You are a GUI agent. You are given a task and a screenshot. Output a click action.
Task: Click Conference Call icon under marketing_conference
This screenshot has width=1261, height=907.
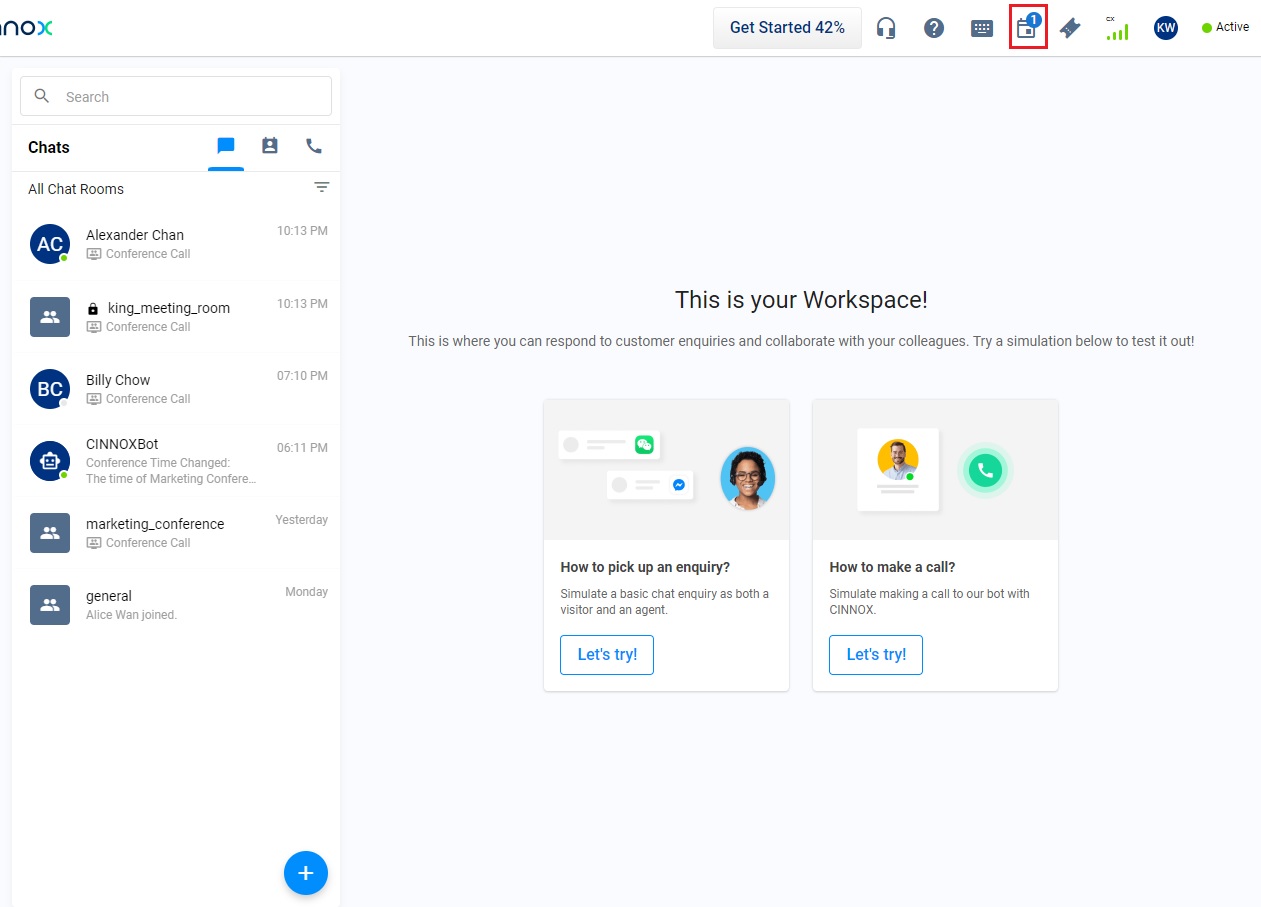tap(93, 543)
